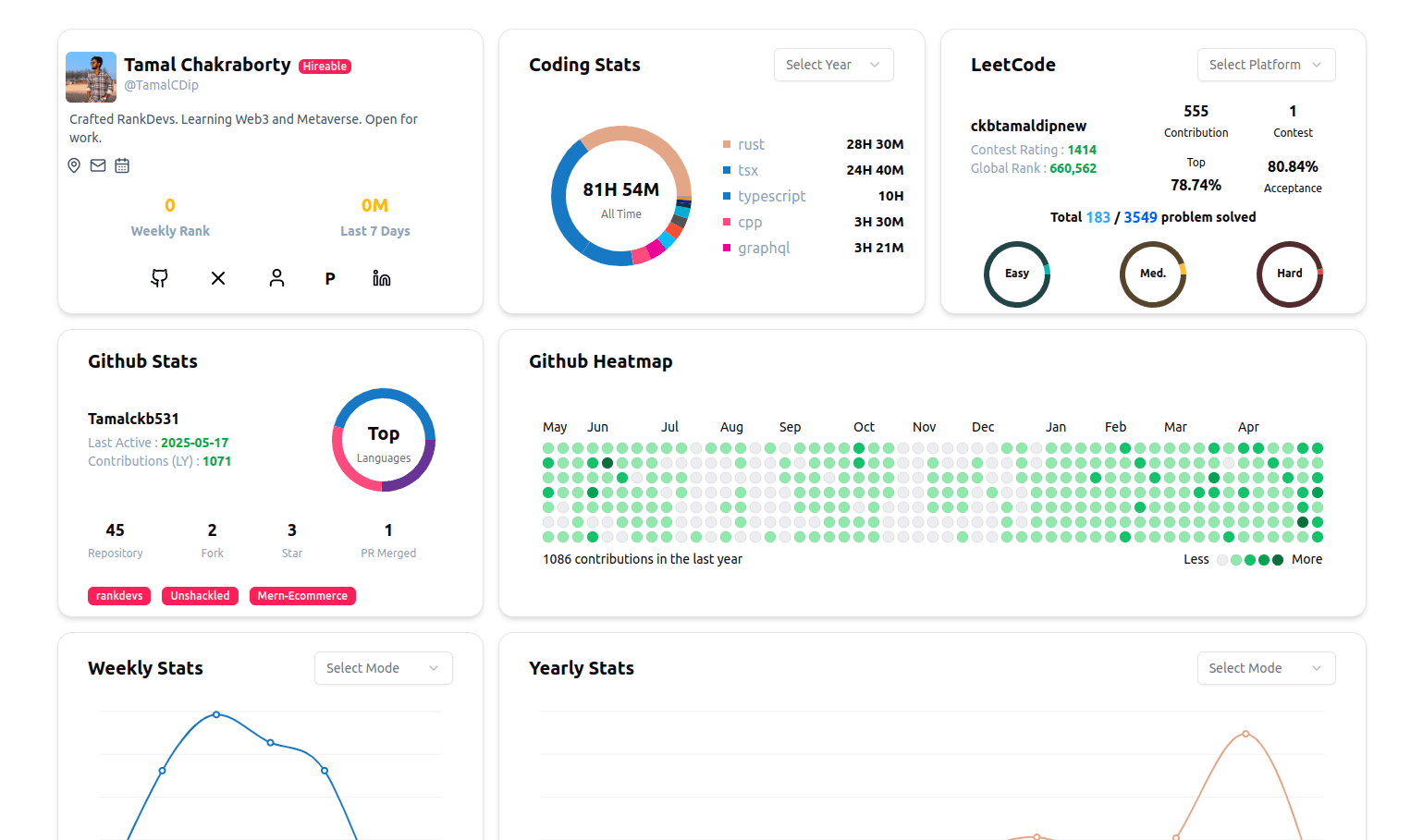Click the location pin icon
Viewport: 1423px width, 840px height.
tap(74, 165)
